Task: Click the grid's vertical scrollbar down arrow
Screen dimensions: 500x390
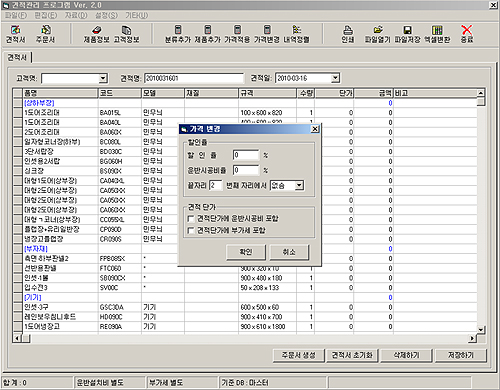Action: coord(480,329)
